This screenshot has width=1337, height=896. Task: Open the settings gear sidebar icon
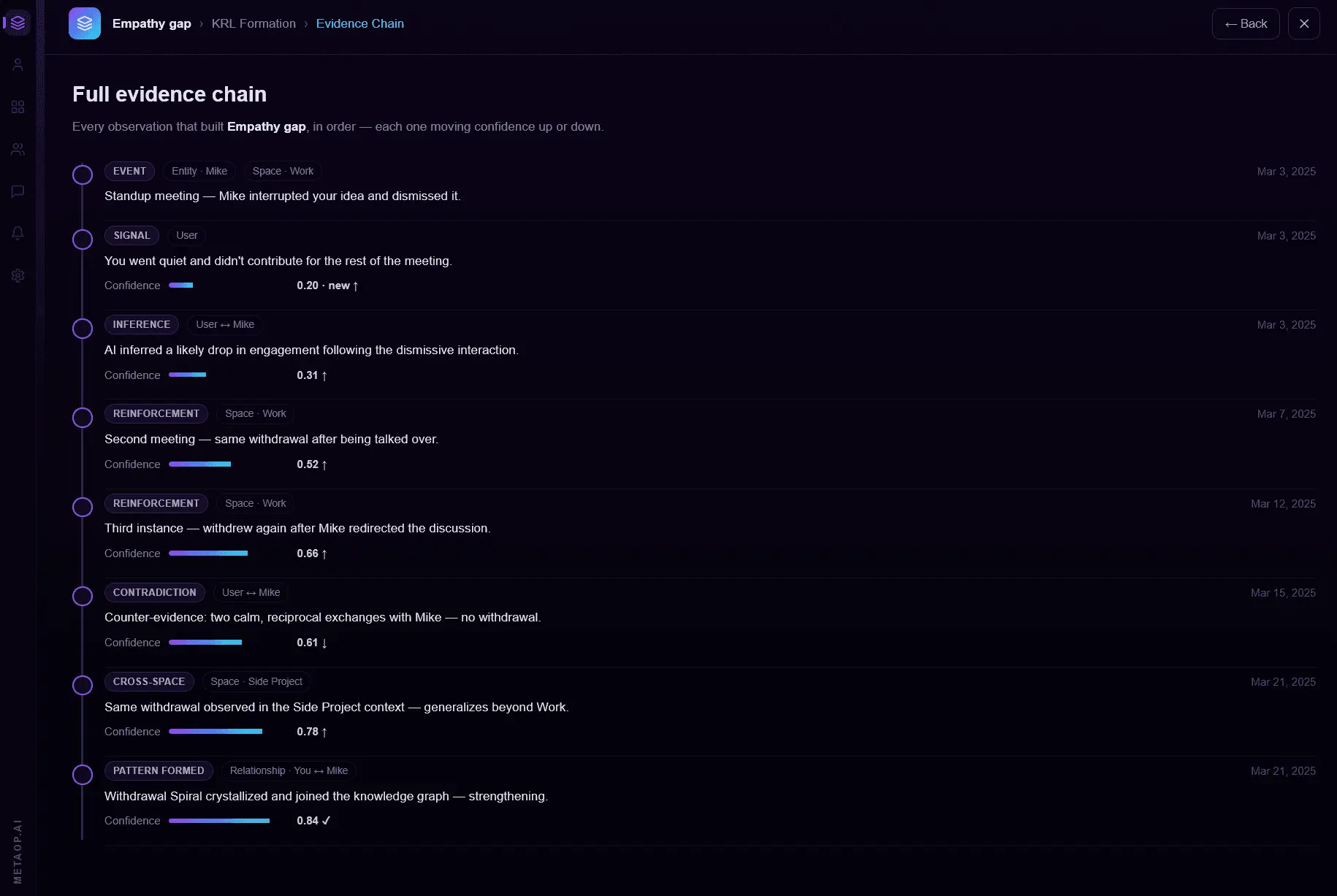coord(18,275)
